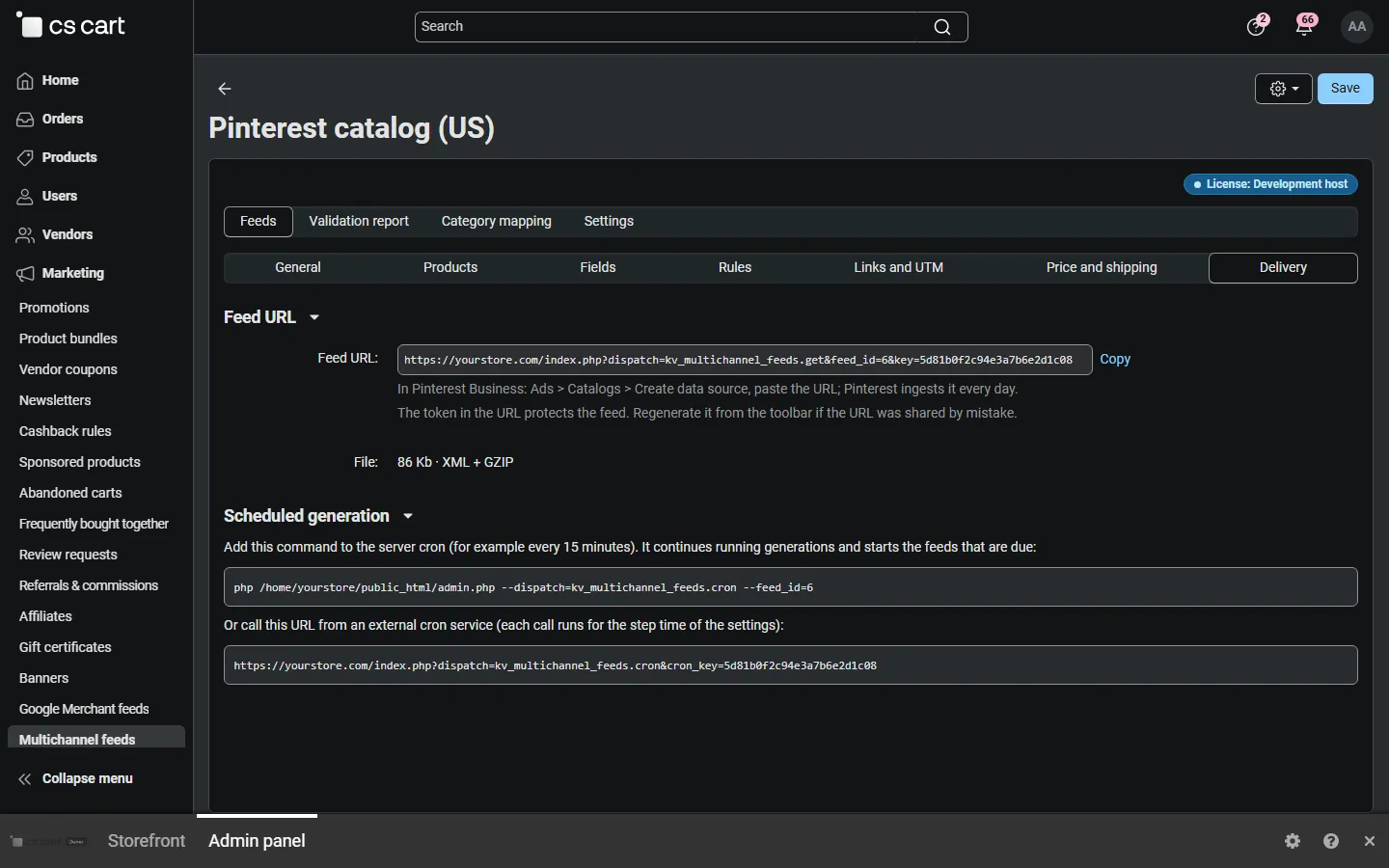The width and height of the screenshot is (1389, 868).
Task: Open the Category mapping tab
Action: (x=497, y=221)
